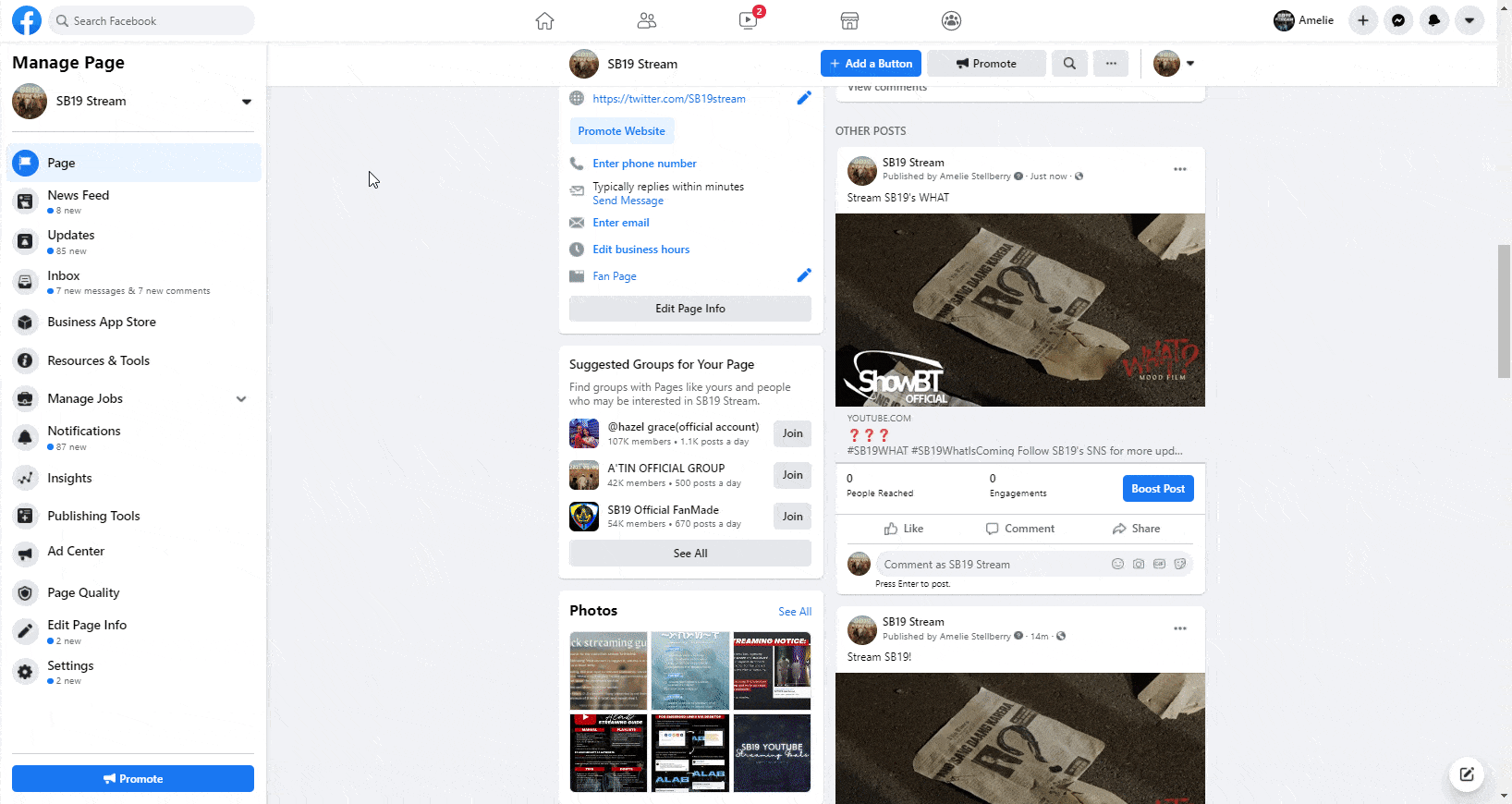Click Comment on the WHAT post
The width and height of the screenshot is (1512, 804).
pos(1020,529)
